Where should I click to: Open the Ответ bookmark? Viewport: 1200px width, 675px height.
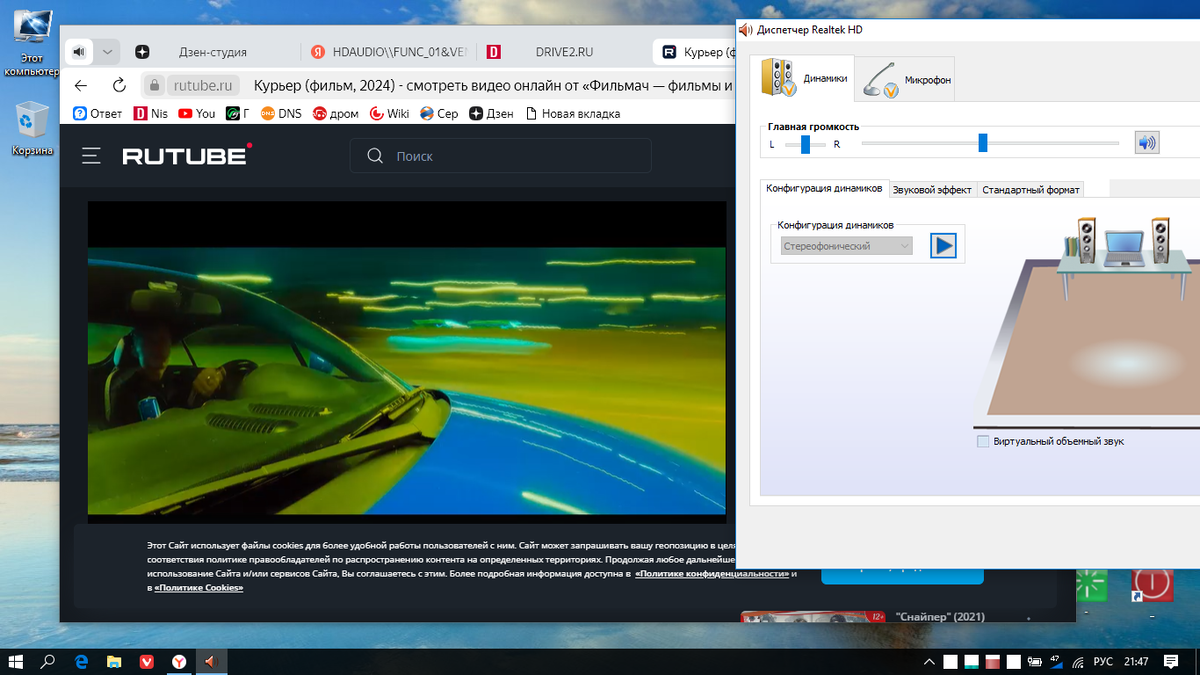tap(98, 113)
